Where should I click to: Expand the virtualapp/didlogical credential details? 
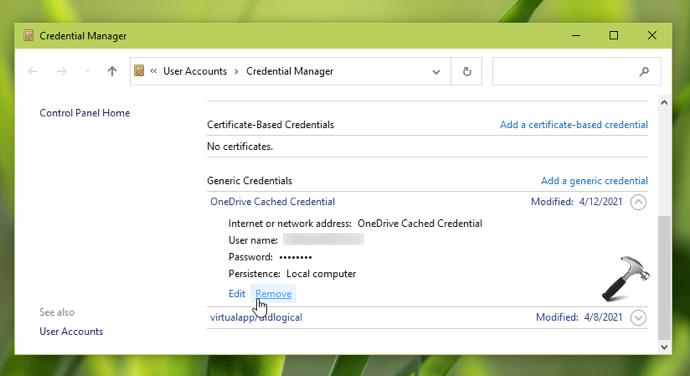tap(638, 317)
